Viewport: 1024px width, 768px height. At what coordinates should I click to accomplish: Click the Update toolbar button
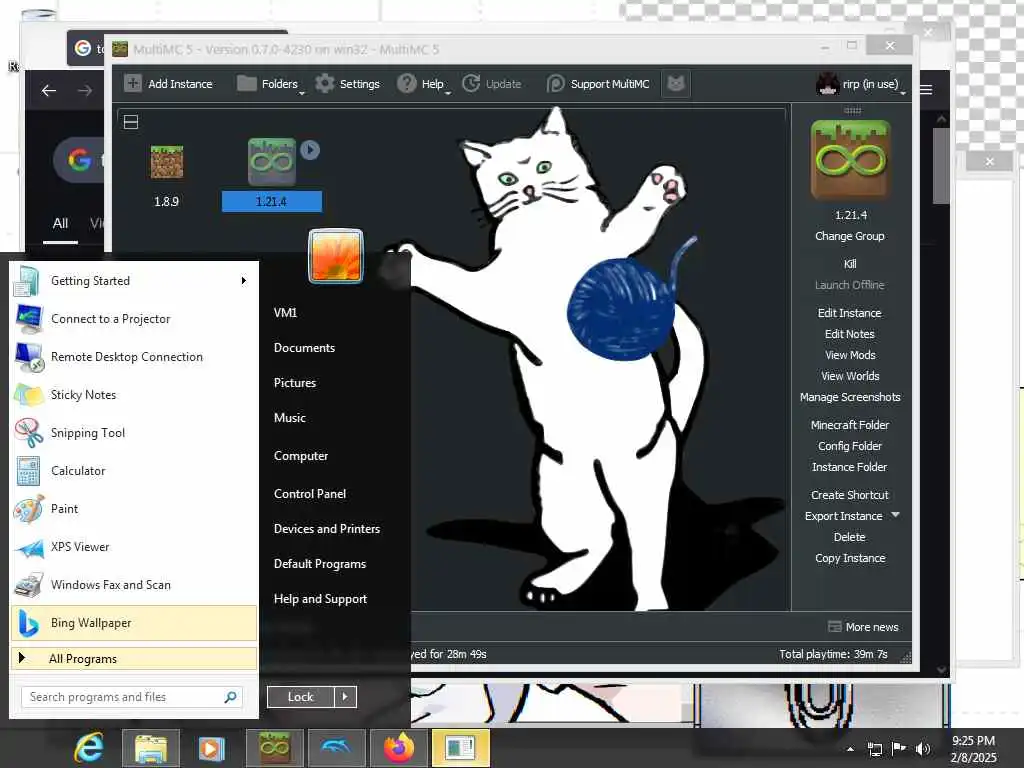pyautogui.click(x=492, y=84)
